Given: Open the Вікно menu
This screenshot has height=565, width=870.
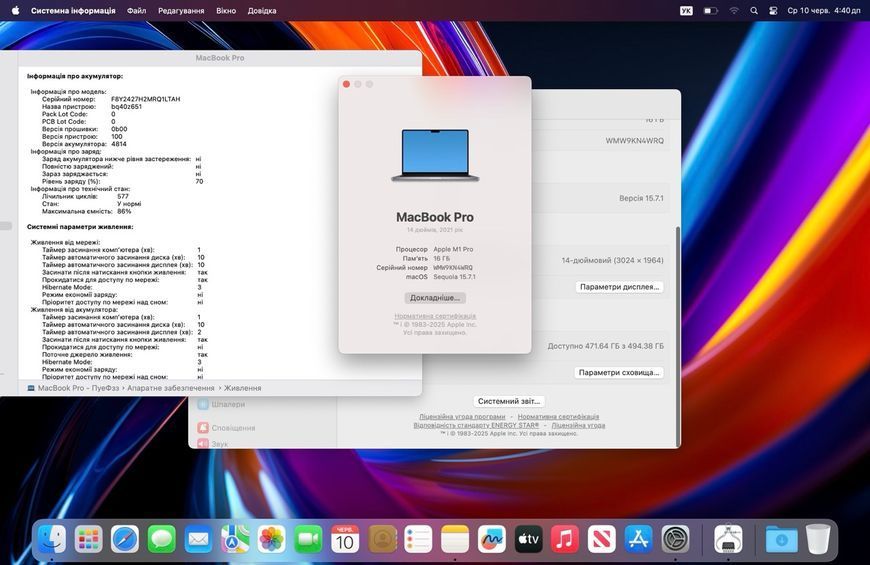Looking at the screenshot, I should click(x=226, y=11).
